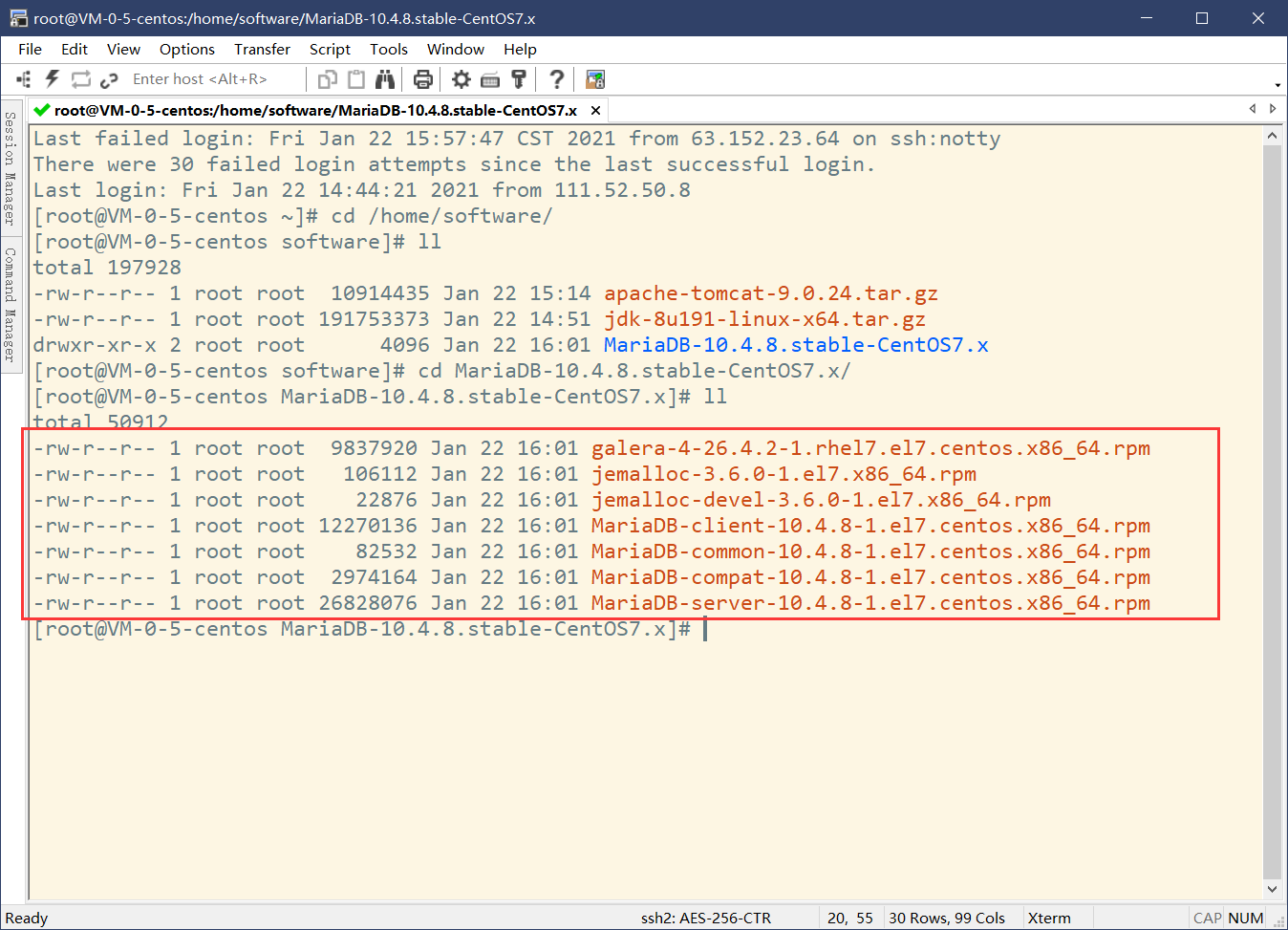Open the Transfer menu
Image resolution: width=1288 pixels, height=930 pixels.
262,49
